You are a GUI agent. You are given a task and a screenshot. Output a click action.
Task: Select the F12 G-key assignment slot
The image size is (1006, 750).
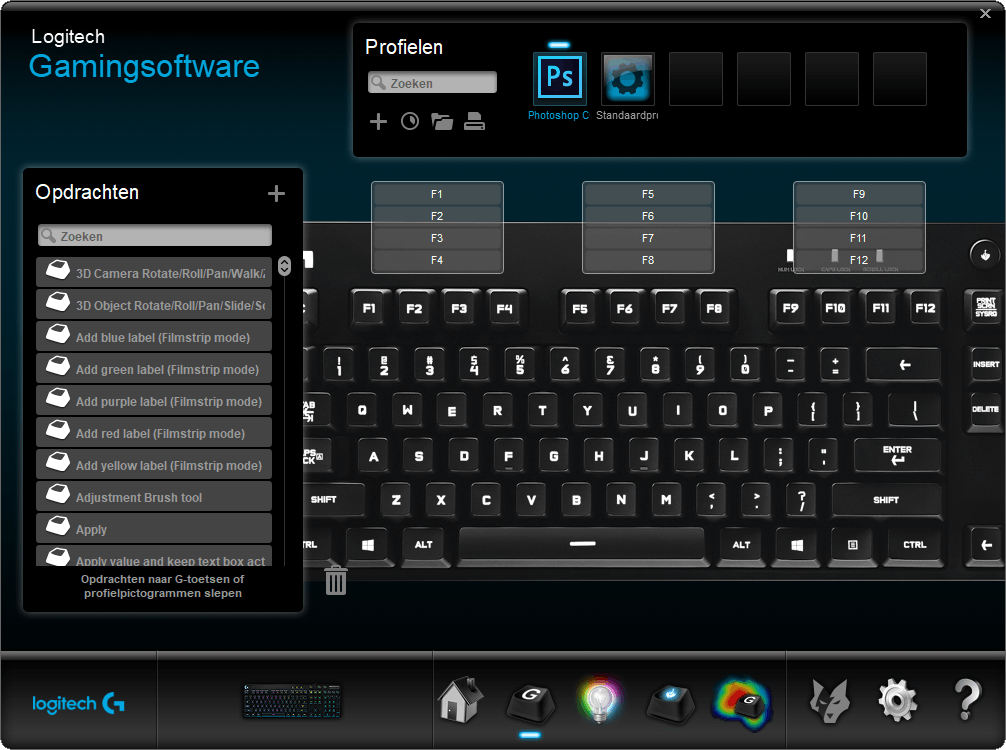coord(859,260)
